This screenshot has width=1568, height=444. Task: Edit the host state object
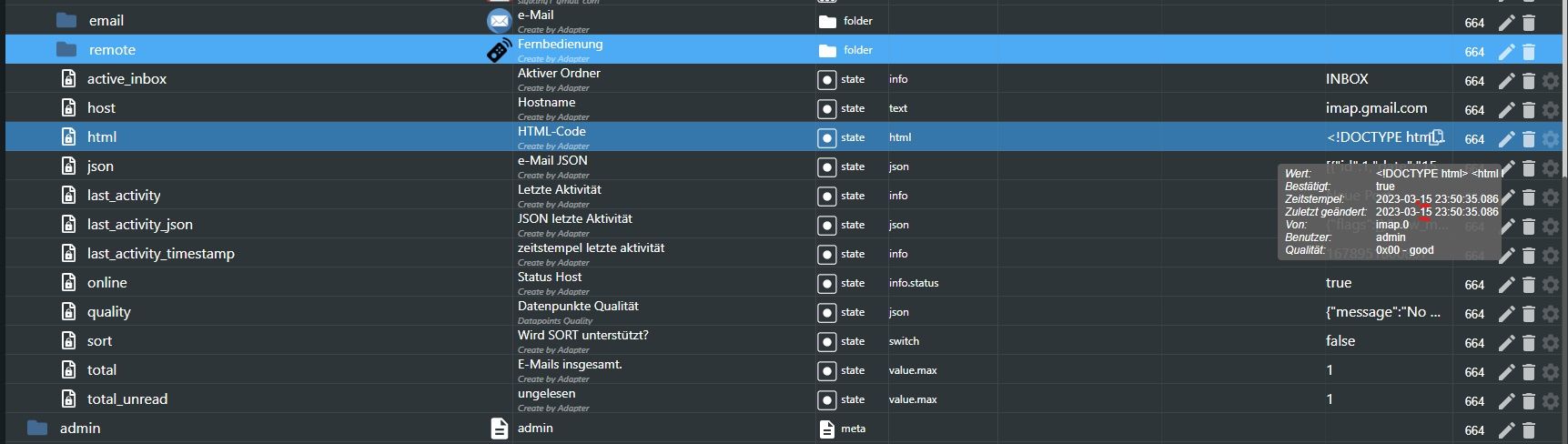(x=1507, y=110)
